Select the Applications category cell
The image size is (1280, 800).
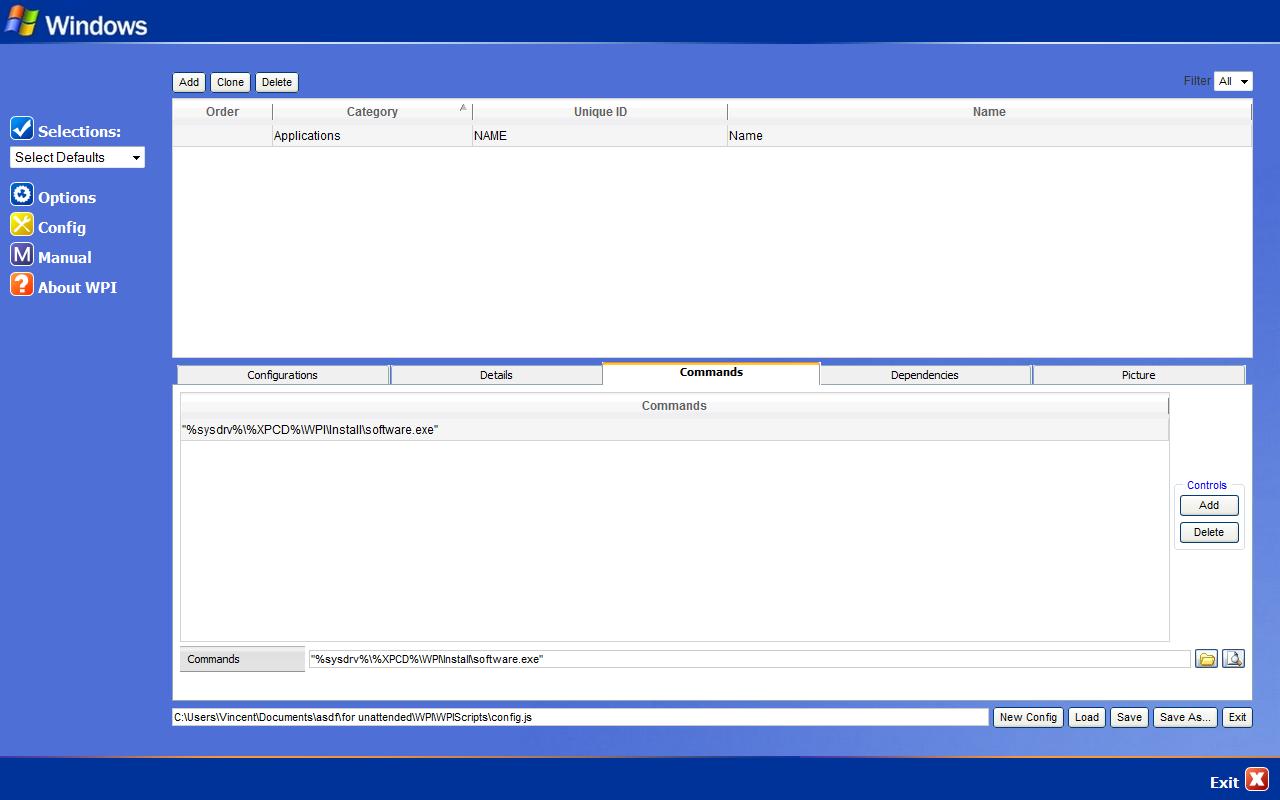372,136
